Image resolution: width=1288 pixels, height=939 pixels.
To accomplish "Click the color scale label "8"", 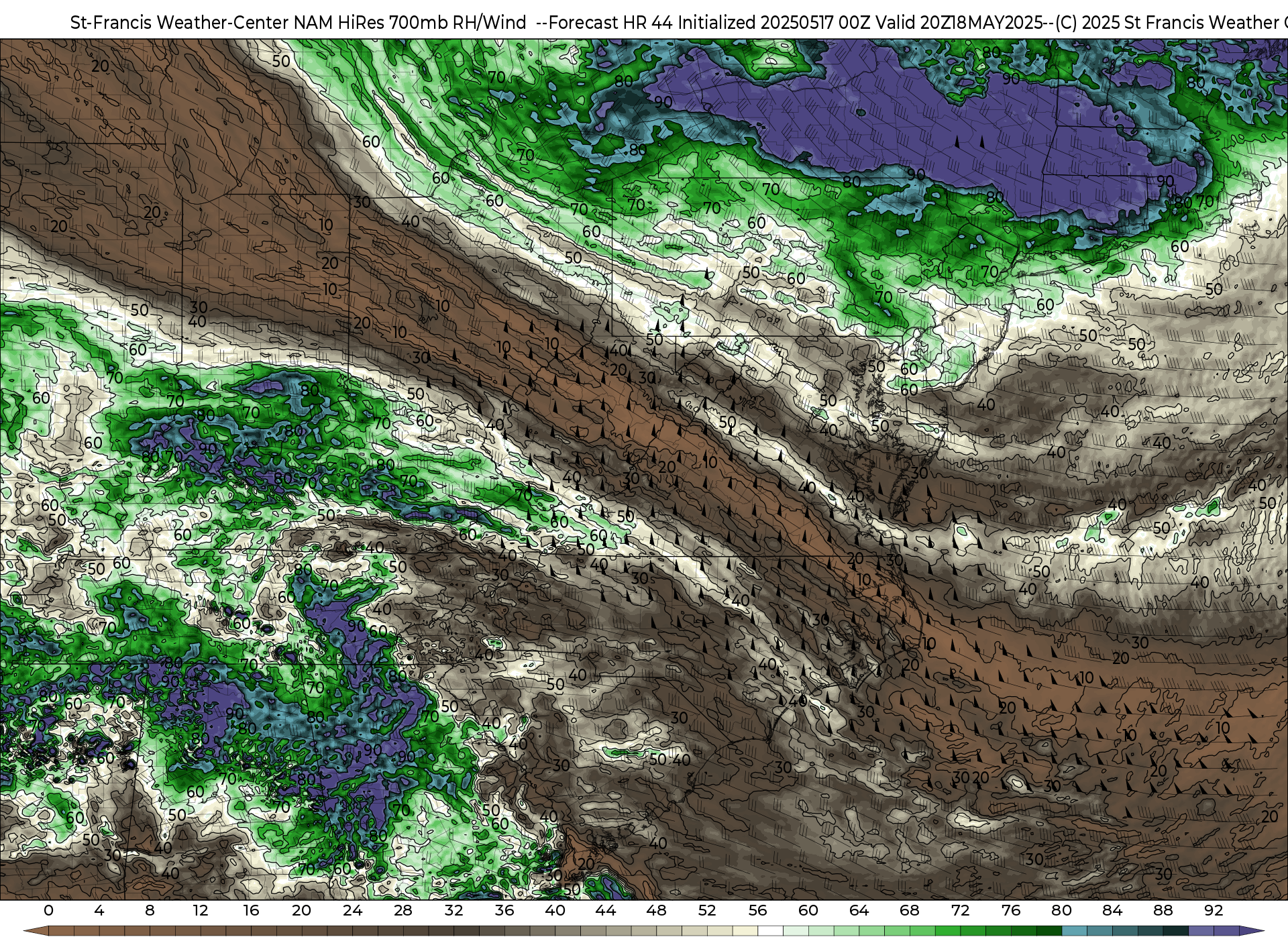I will (x=150, y=910).
